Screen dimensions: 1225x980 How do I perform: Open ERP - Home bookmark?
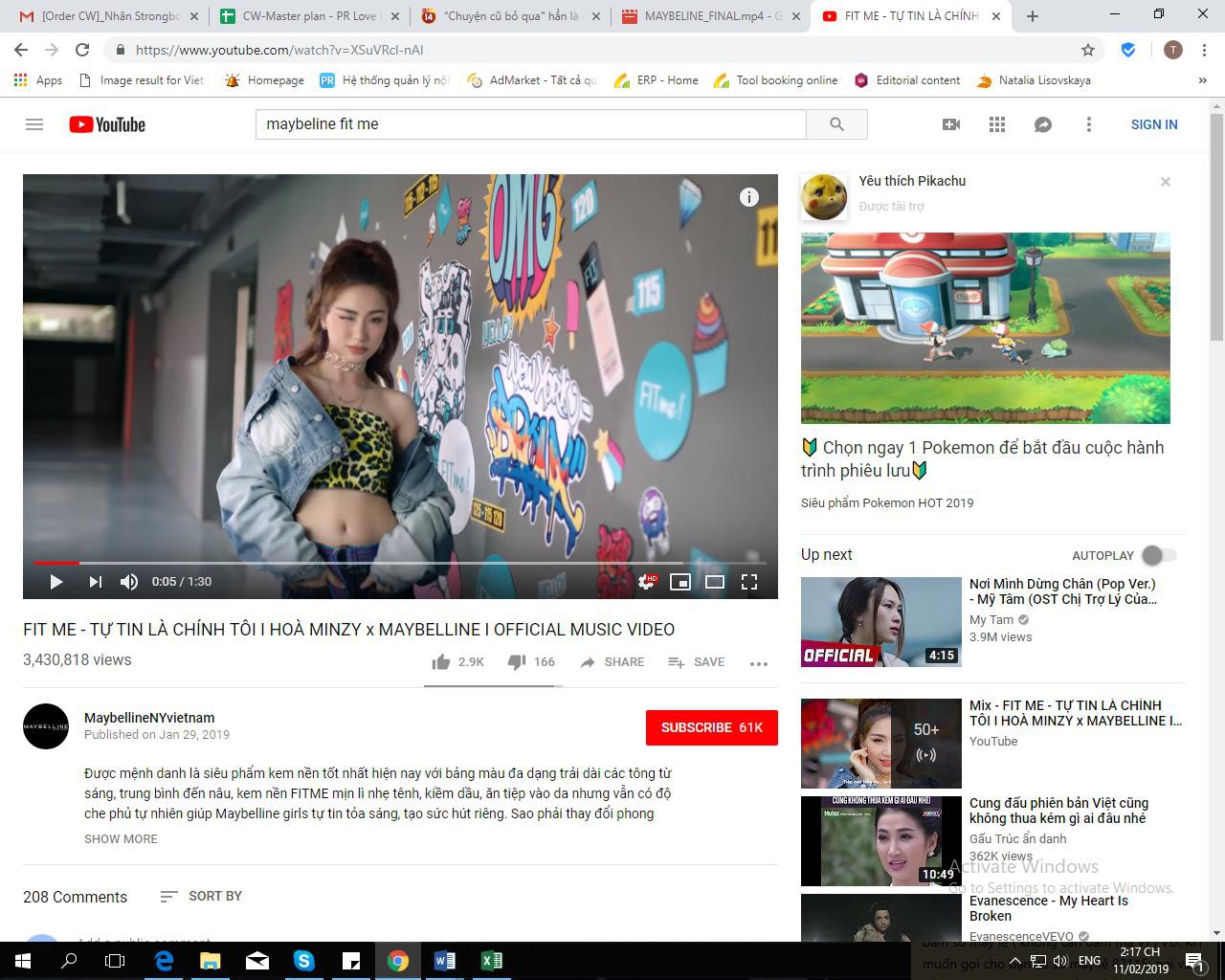[x=657, y=80]
